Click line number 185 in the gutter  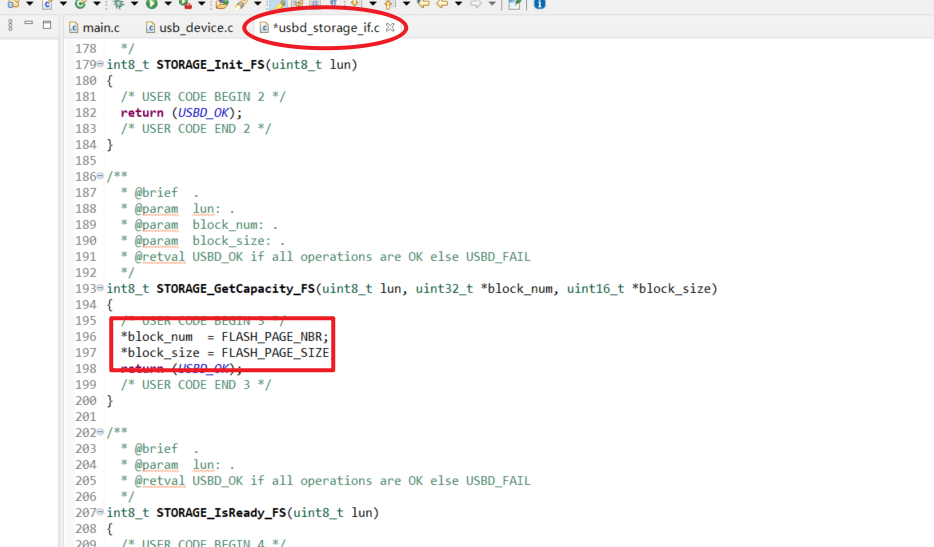pos(85,160)
